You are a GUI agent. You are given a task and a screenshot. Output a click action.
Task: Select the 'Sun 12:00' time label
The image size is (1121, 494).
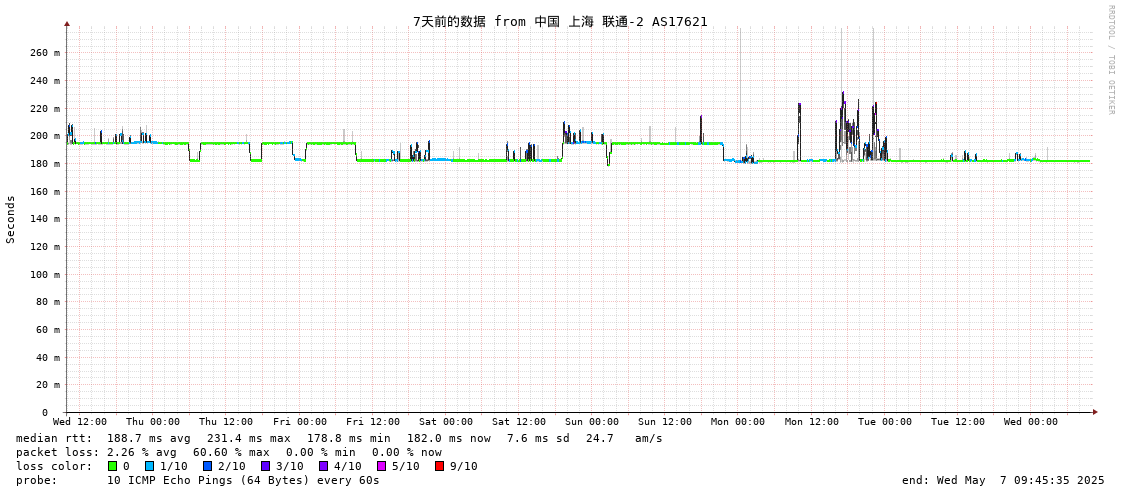(x=665, y=422)
